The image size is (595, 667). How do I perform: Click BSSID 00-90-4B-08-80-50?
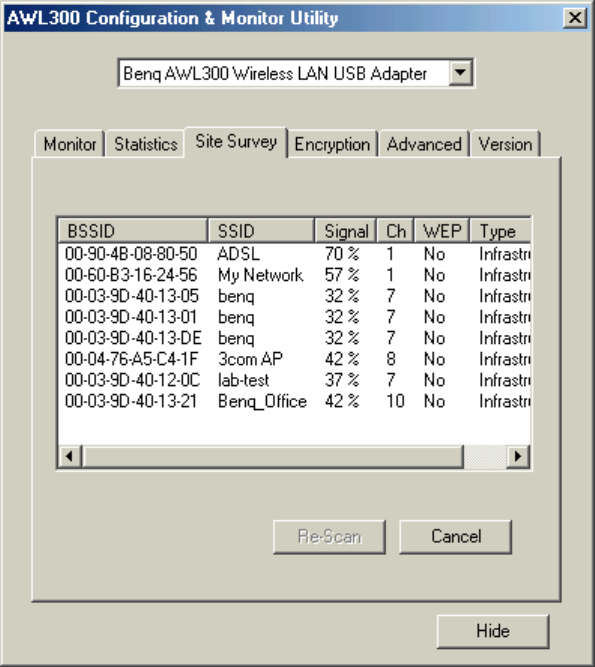[x=131, y=254]
